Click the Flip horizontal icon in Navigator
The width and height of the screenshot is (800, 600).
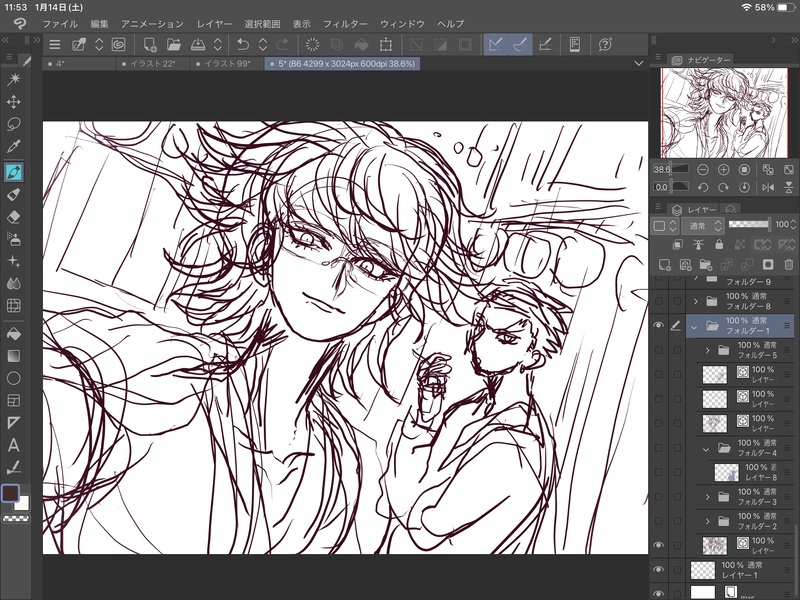tap(767, 187)
